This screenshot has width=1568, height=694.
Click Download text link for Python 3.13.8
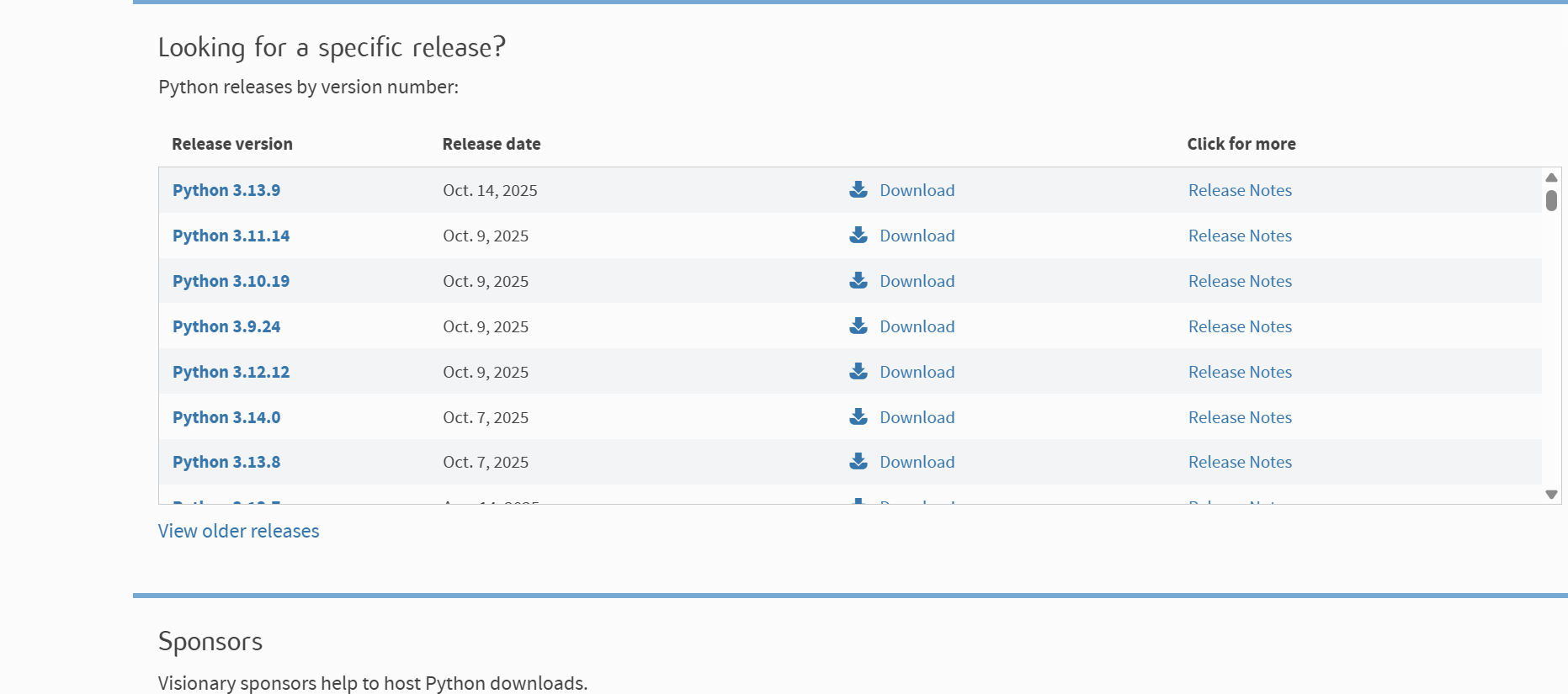917,462
